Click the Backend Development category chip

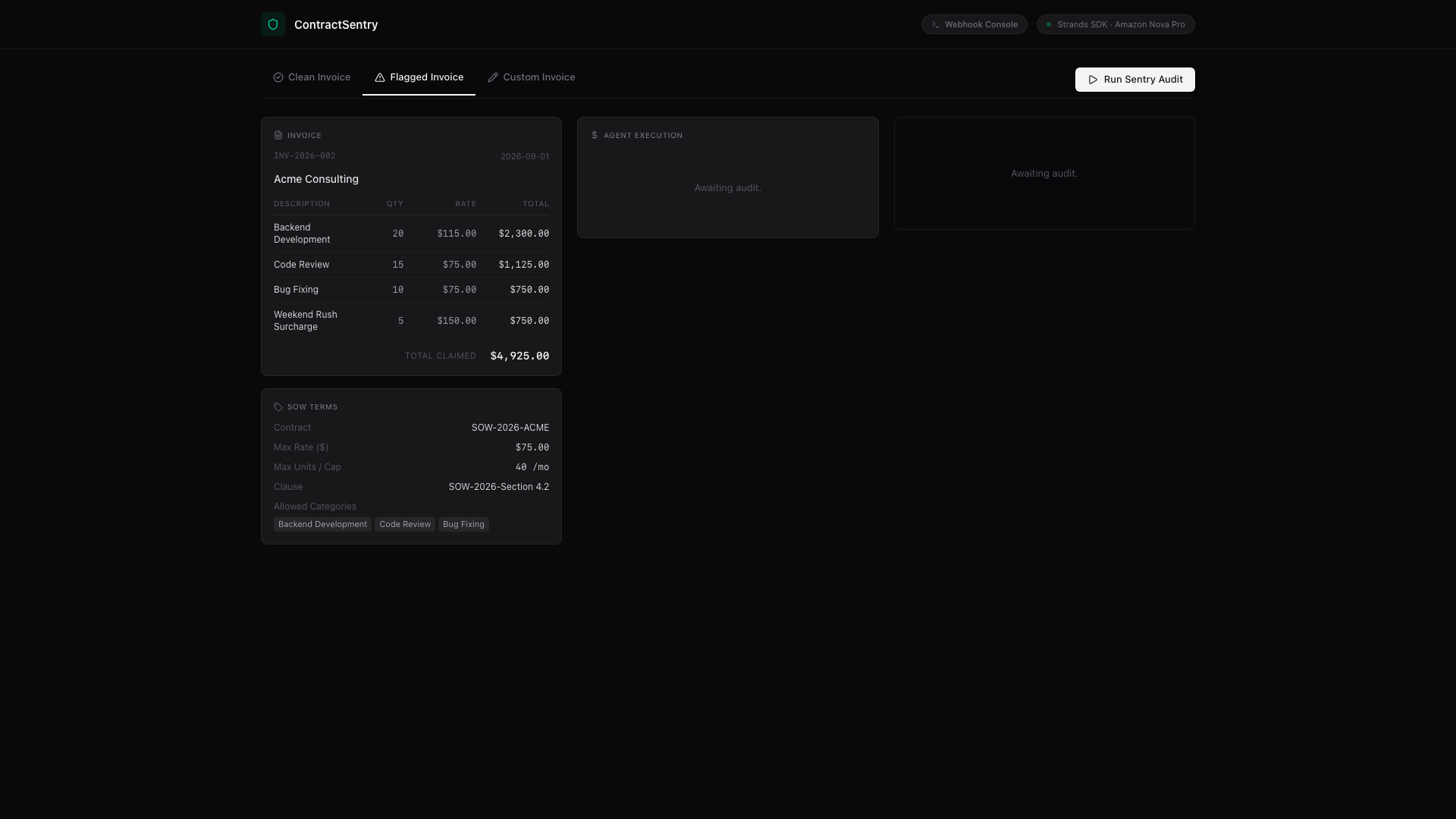(322, 524)
